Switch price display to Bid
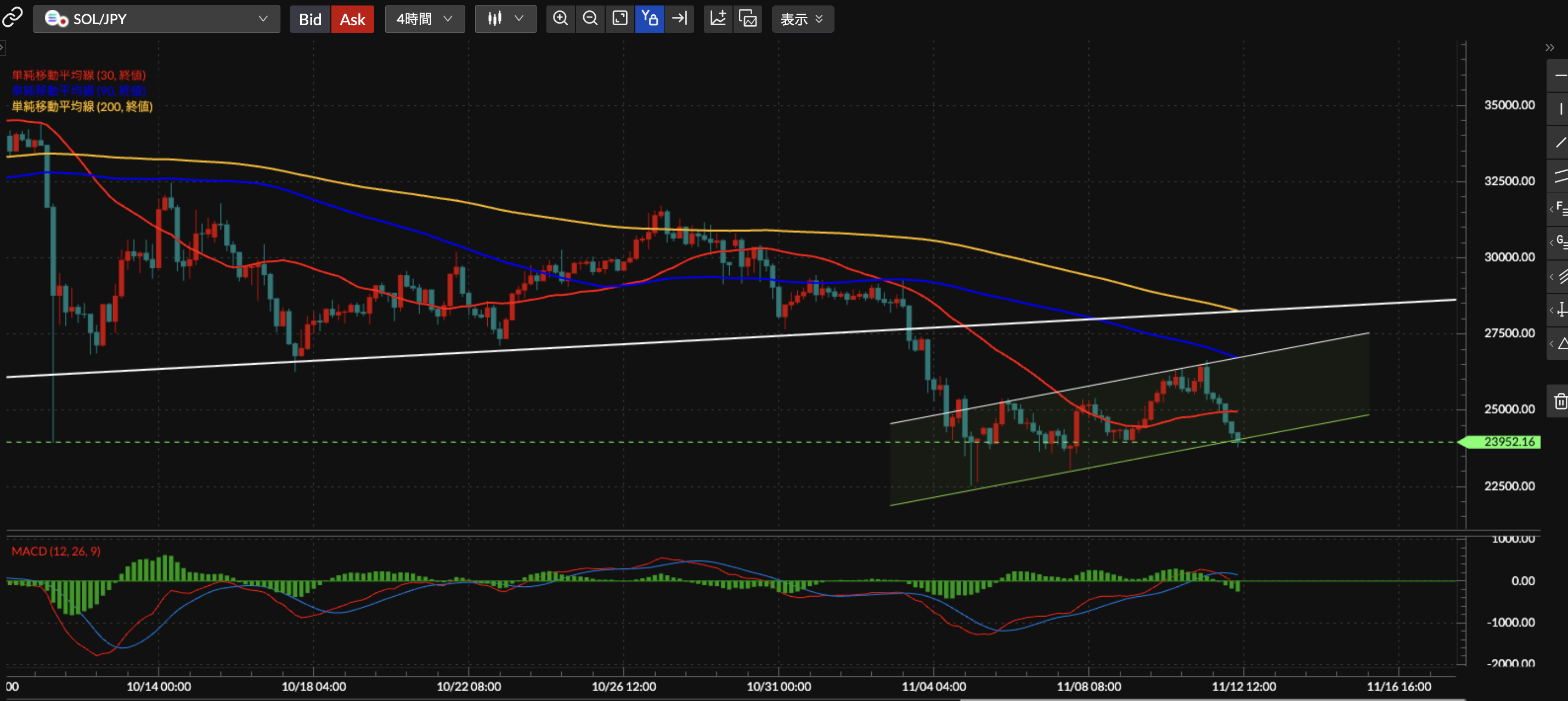 click(x=310, y=20)
